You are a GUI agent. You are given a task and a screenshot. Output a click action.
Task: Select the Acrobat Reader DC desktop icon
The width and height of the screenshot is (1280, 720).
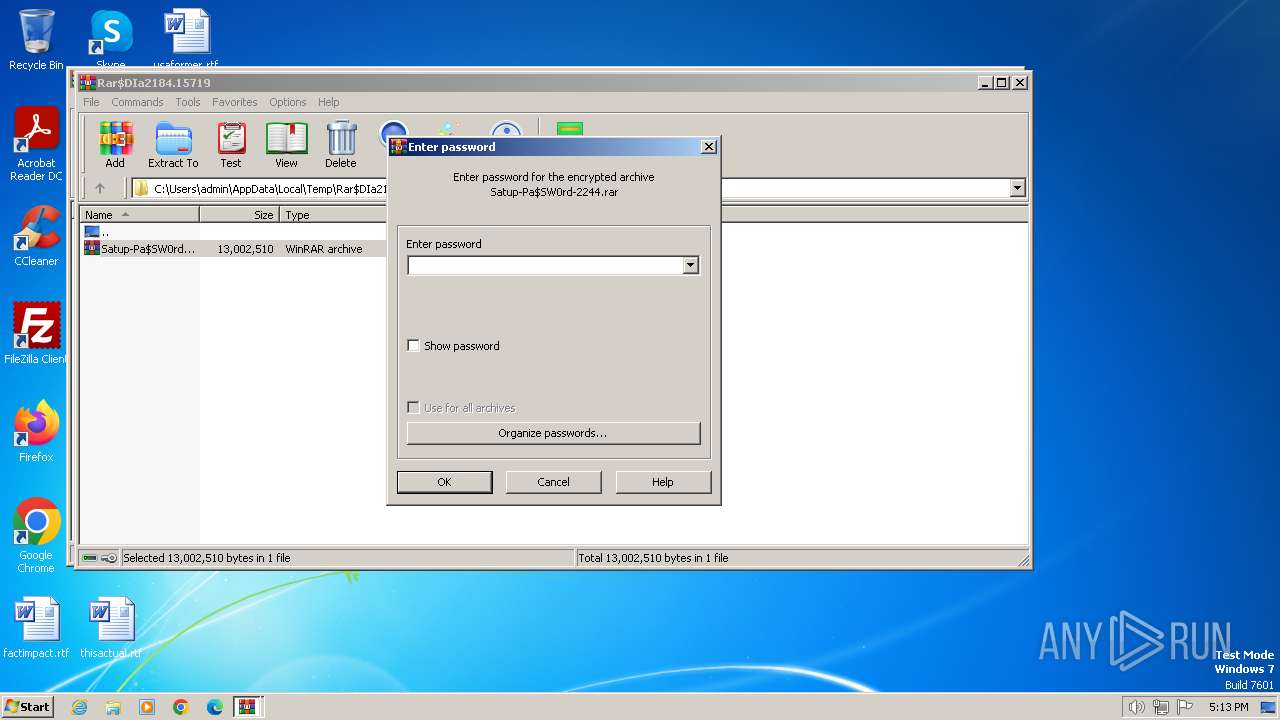[36, 144]
